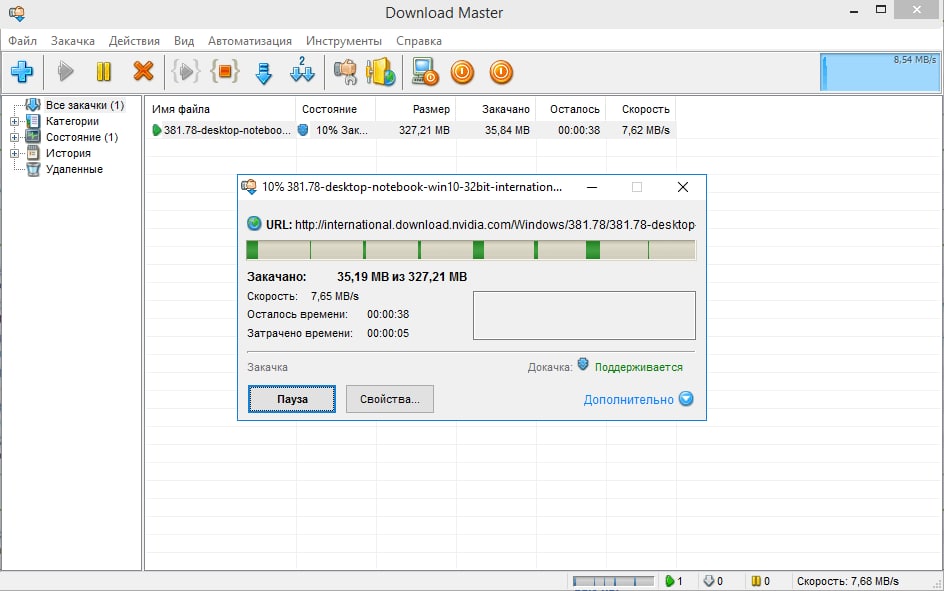Select Все закачки (1) tree item
Image resolution: width=944 pixels, height=591 pixels.
pos(85,105)
